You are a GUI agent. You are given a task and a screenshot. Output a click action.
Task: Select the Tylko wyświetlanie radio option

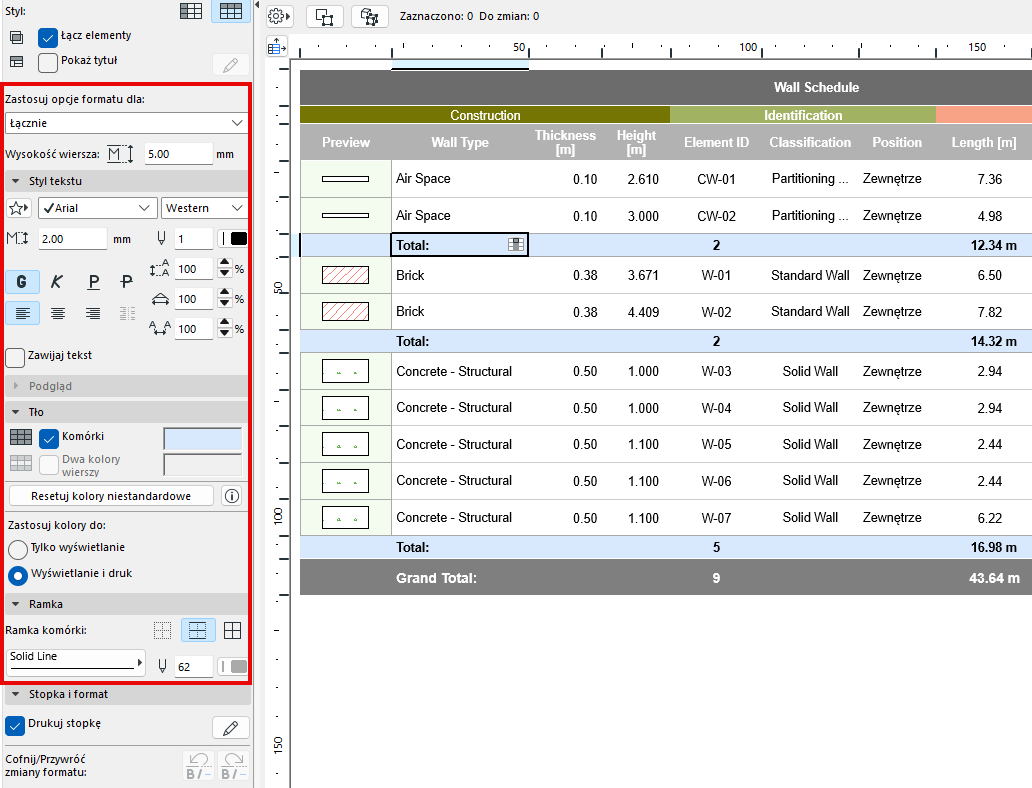click(18, 549)
